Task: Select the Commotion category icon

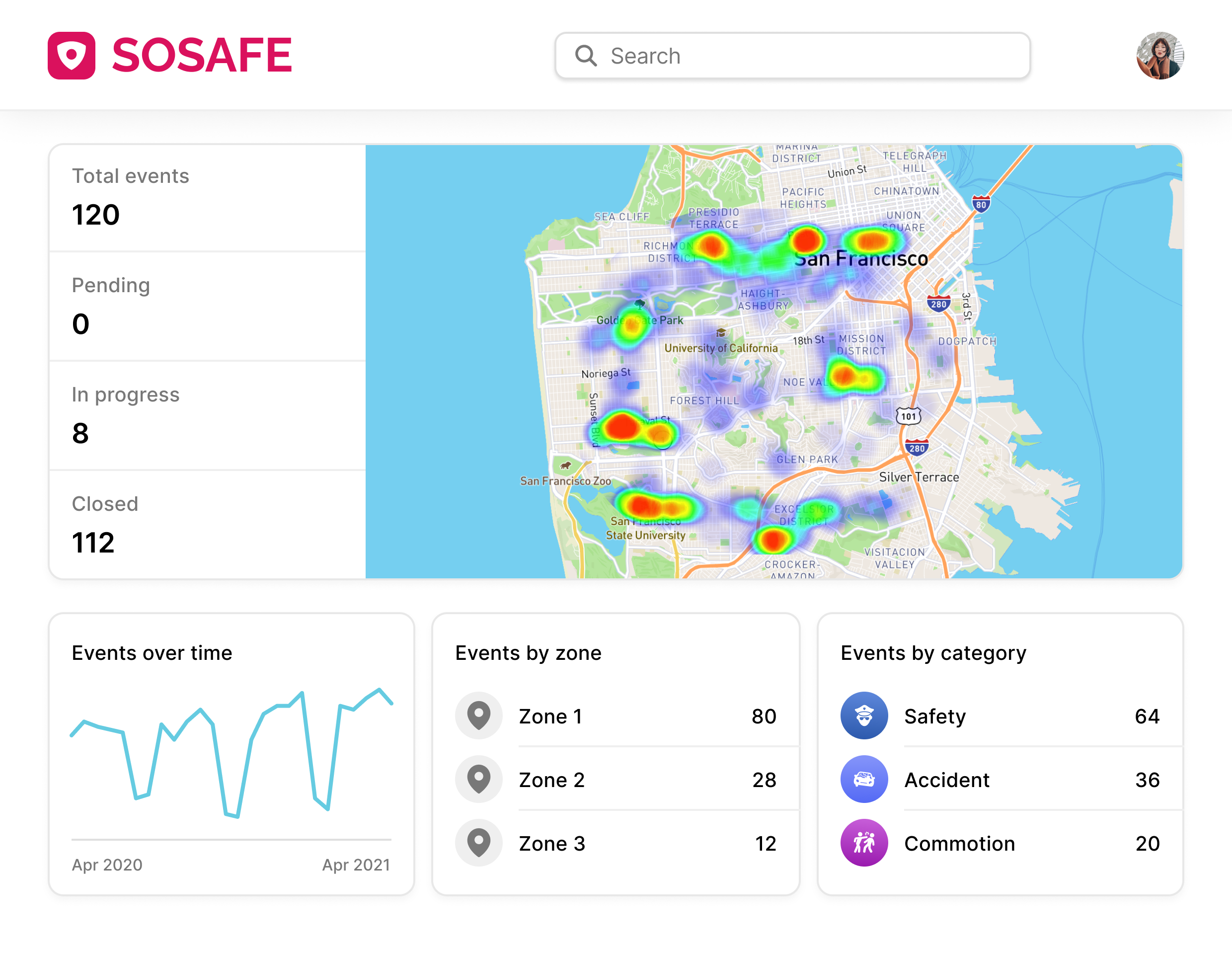Action: tap(864, 843)
